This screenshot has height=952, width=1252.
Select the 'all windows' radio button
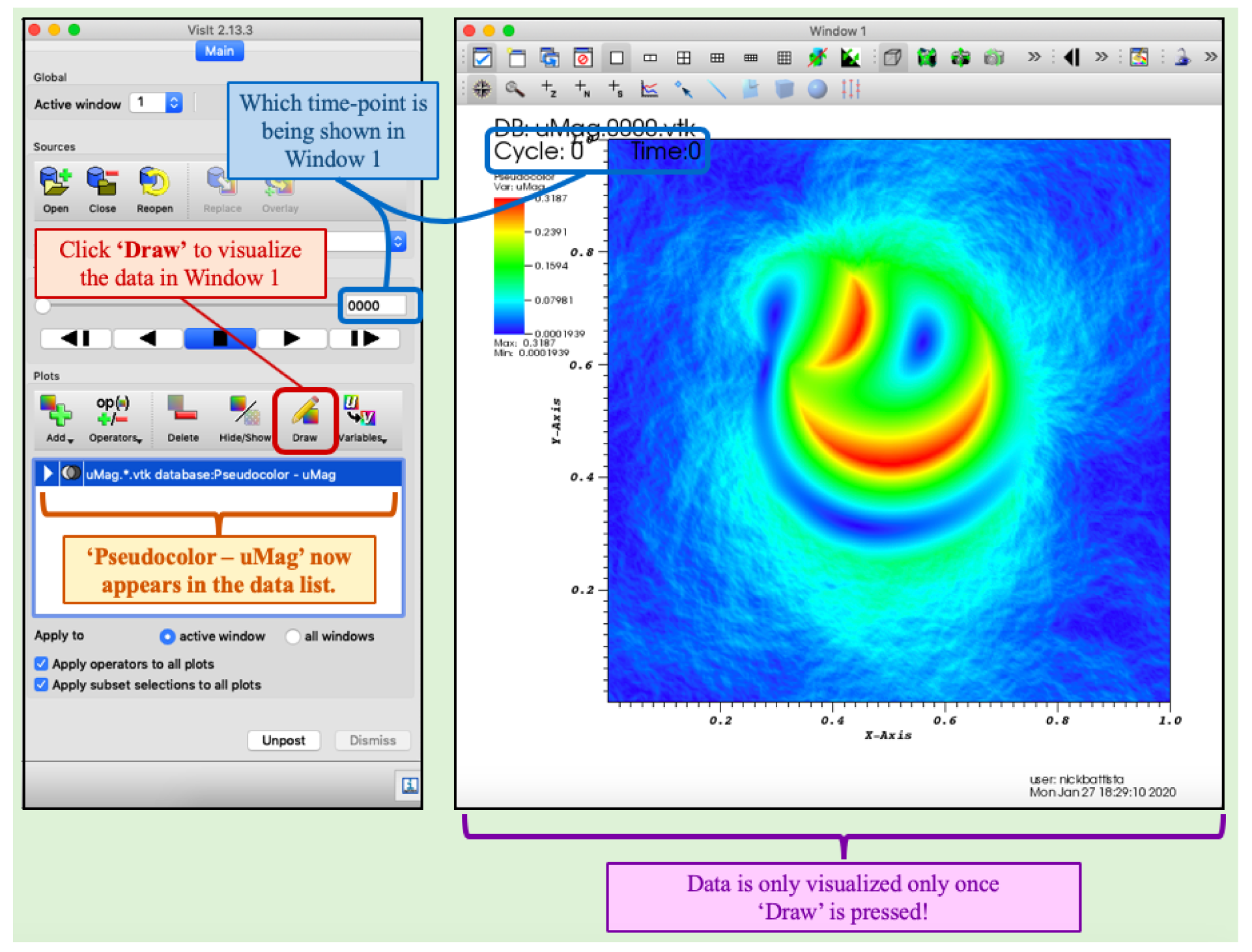[x=292, y=636]
